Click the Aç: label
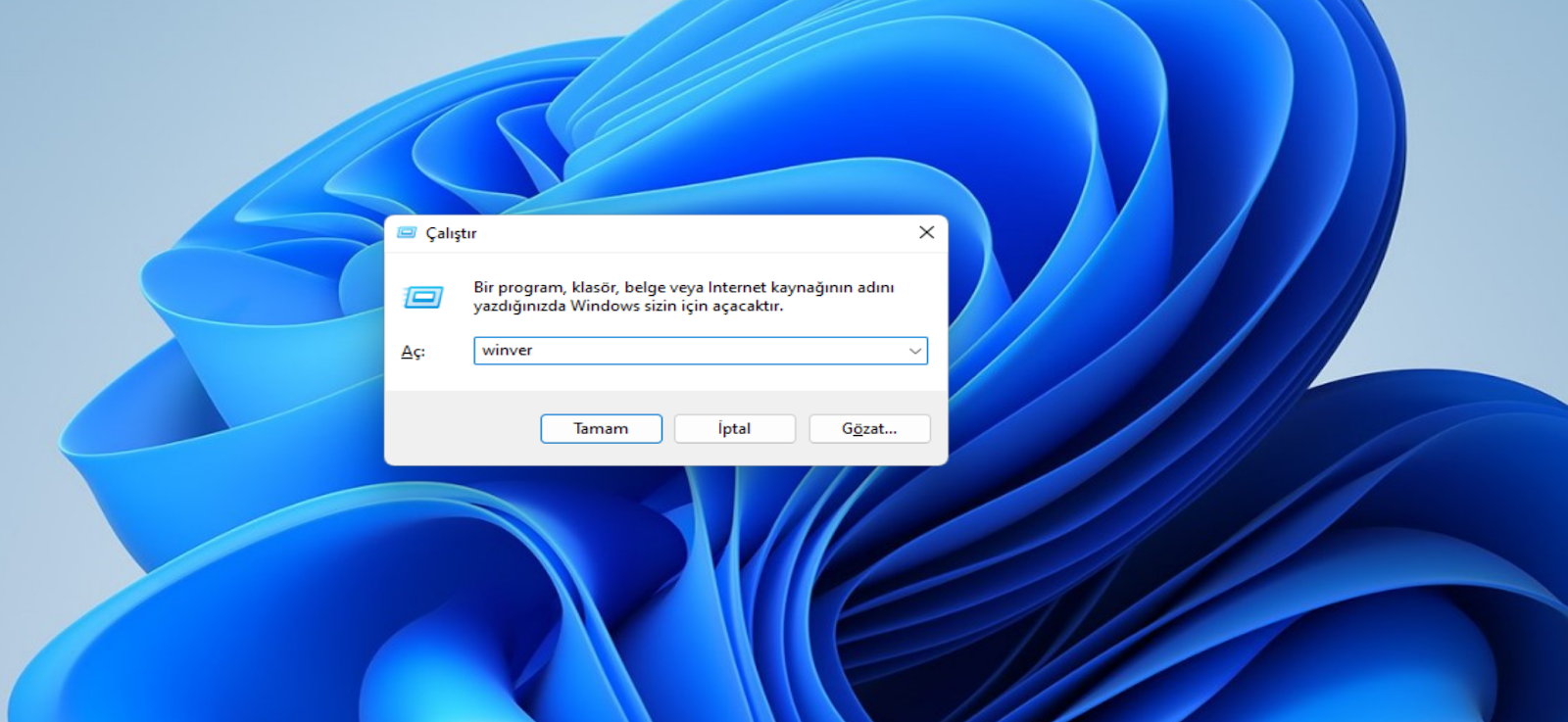1568x722 pixels. [x=413, y=352]
